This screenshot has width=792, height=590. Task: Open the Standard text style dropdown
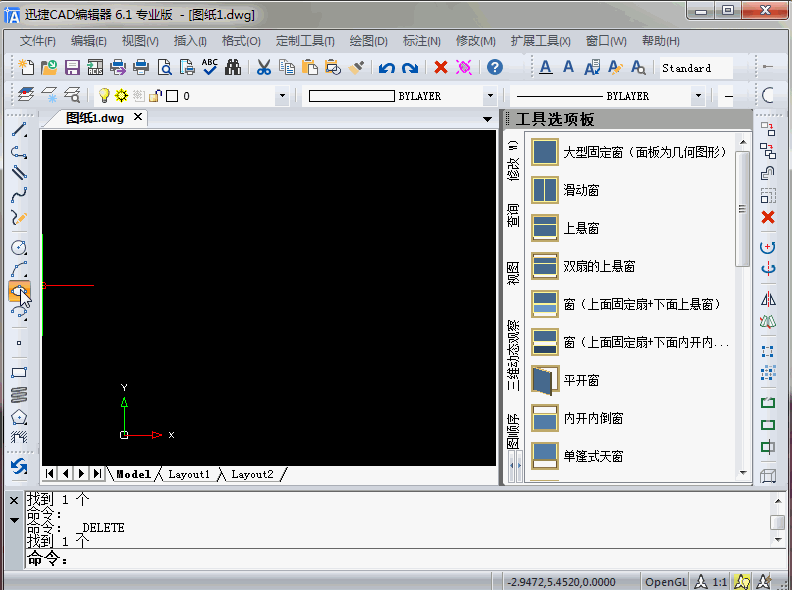(697, 68)
